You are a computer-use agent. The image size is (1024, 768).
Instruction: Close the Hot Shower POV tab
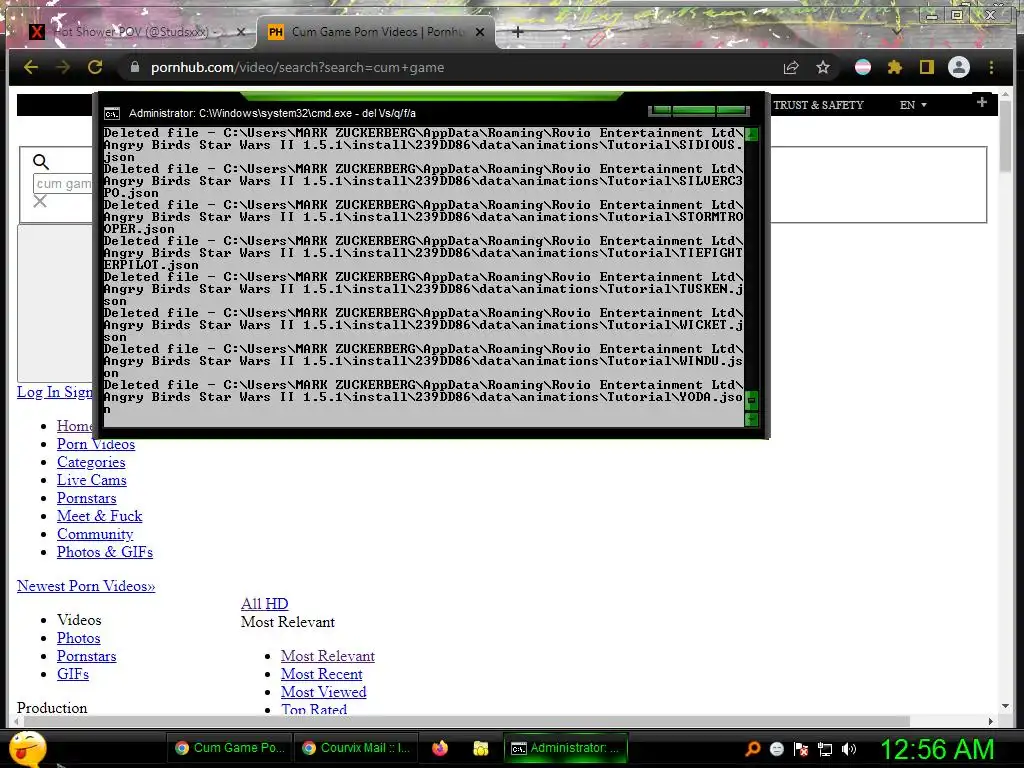[240, 31]
